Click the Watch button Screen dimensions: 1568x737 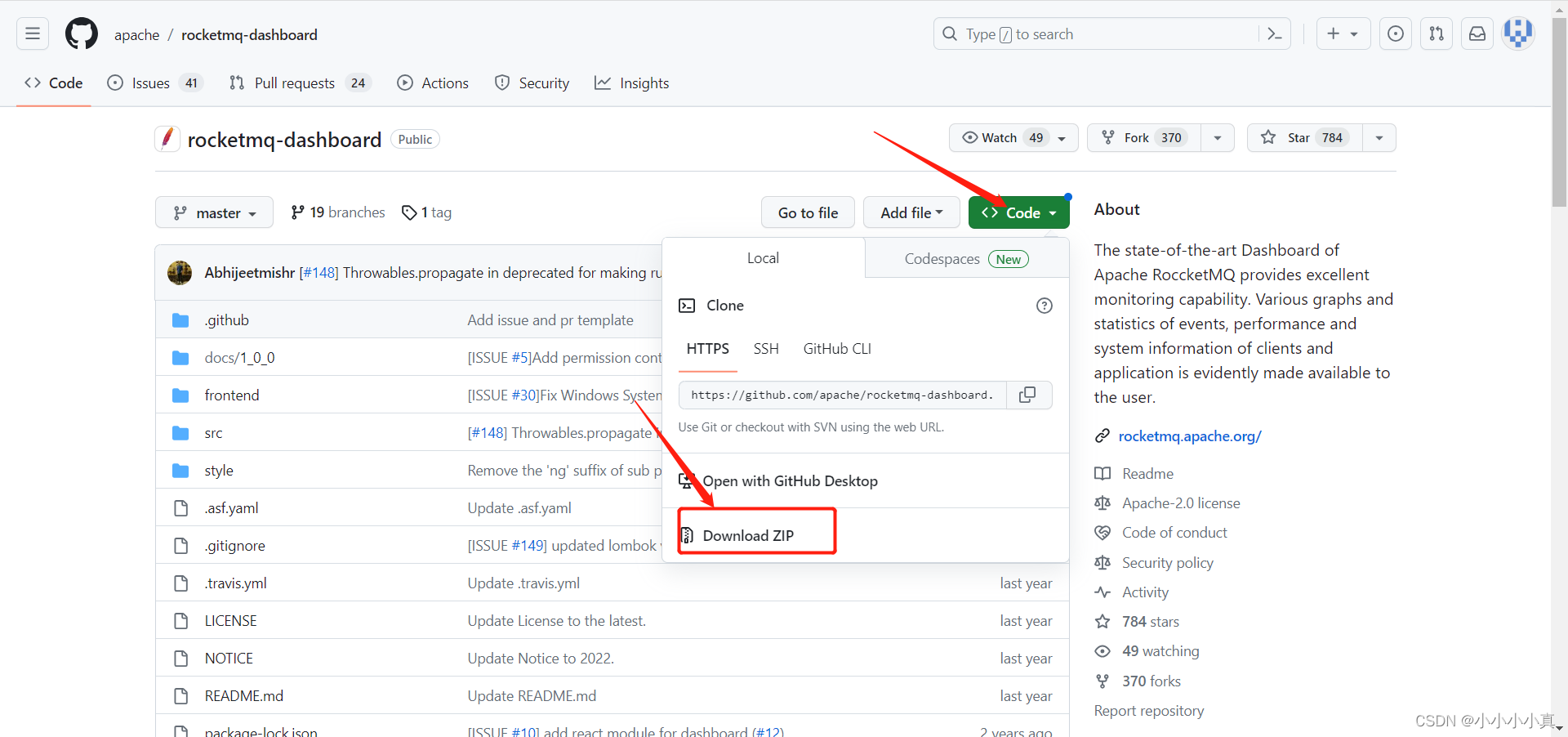pyautogui.click(x=1013, y=137)
